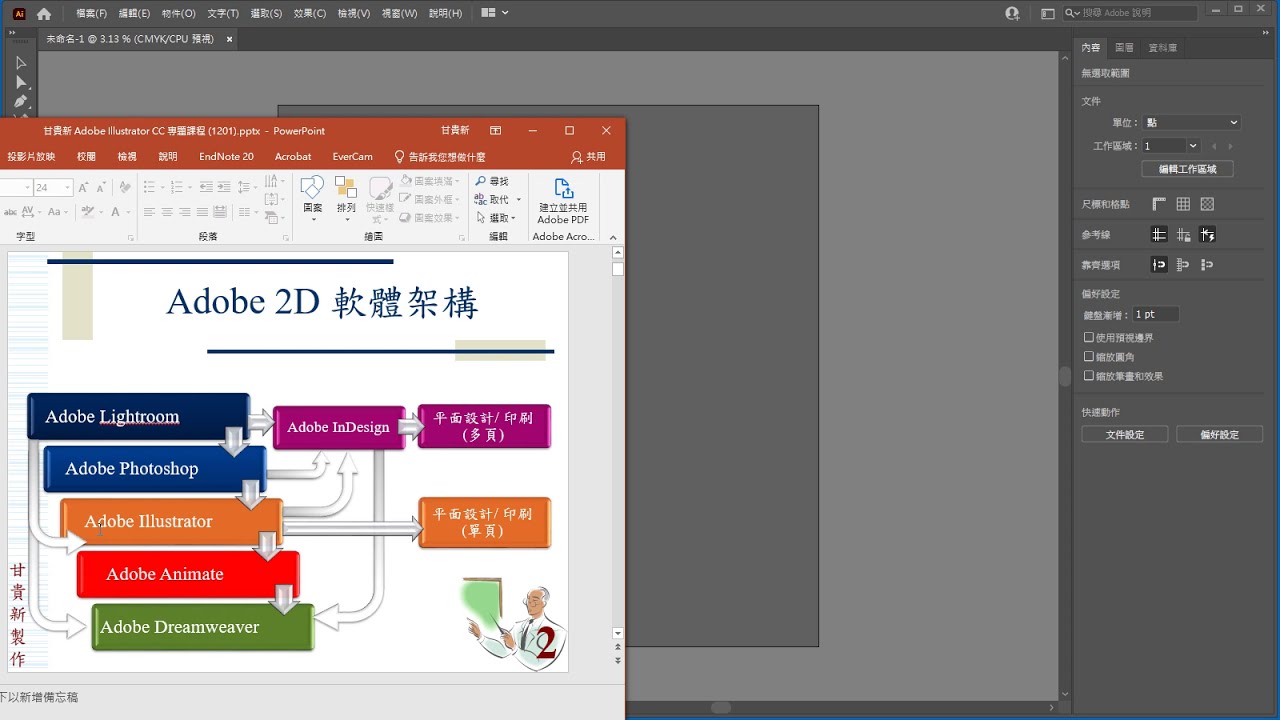Click align left icon in 段落 group
The image size is (1280, 720).
click(x=149, y=212)
